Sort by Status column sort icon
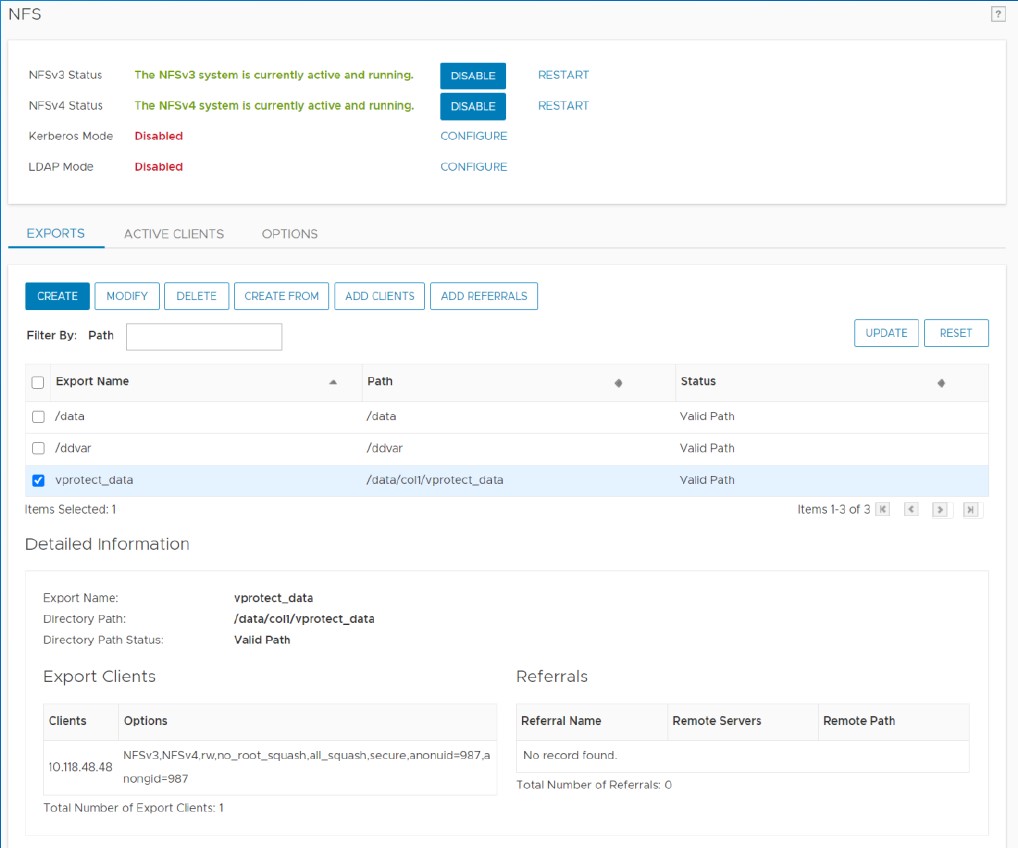1018x848 pixels. pyautogui.click(x=941, y=383)
